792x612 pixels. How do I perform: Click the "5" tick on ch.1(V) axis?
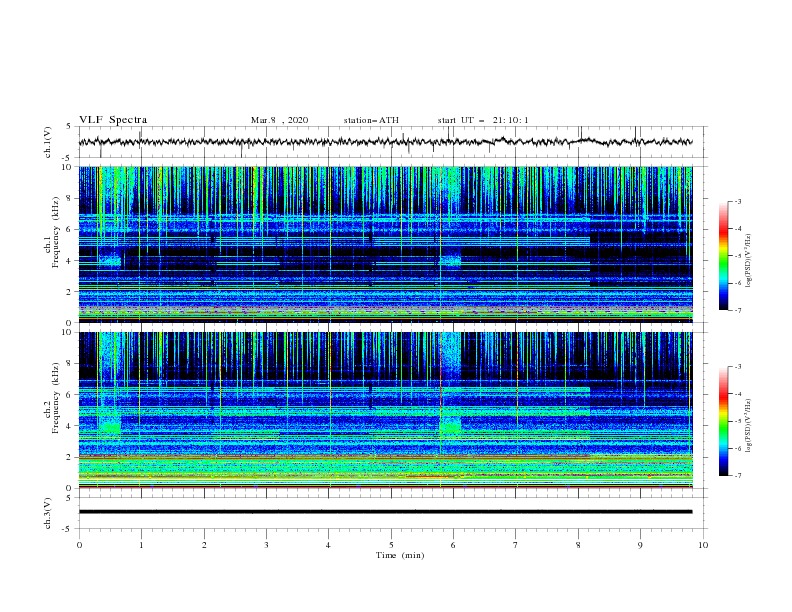coord(69,127)
